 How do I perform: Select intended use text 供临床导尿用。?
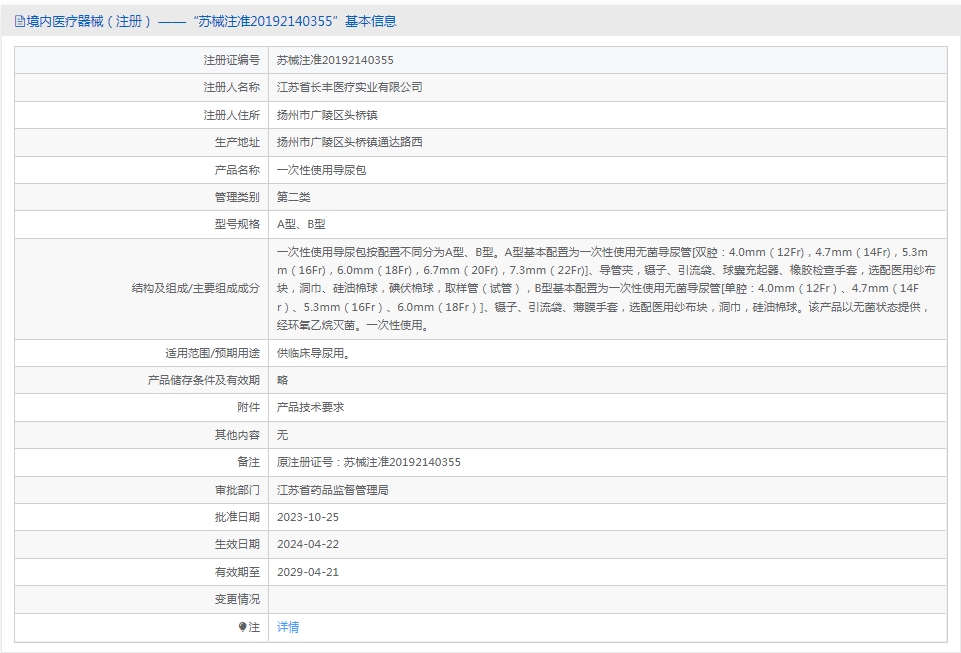click(313, 353)
